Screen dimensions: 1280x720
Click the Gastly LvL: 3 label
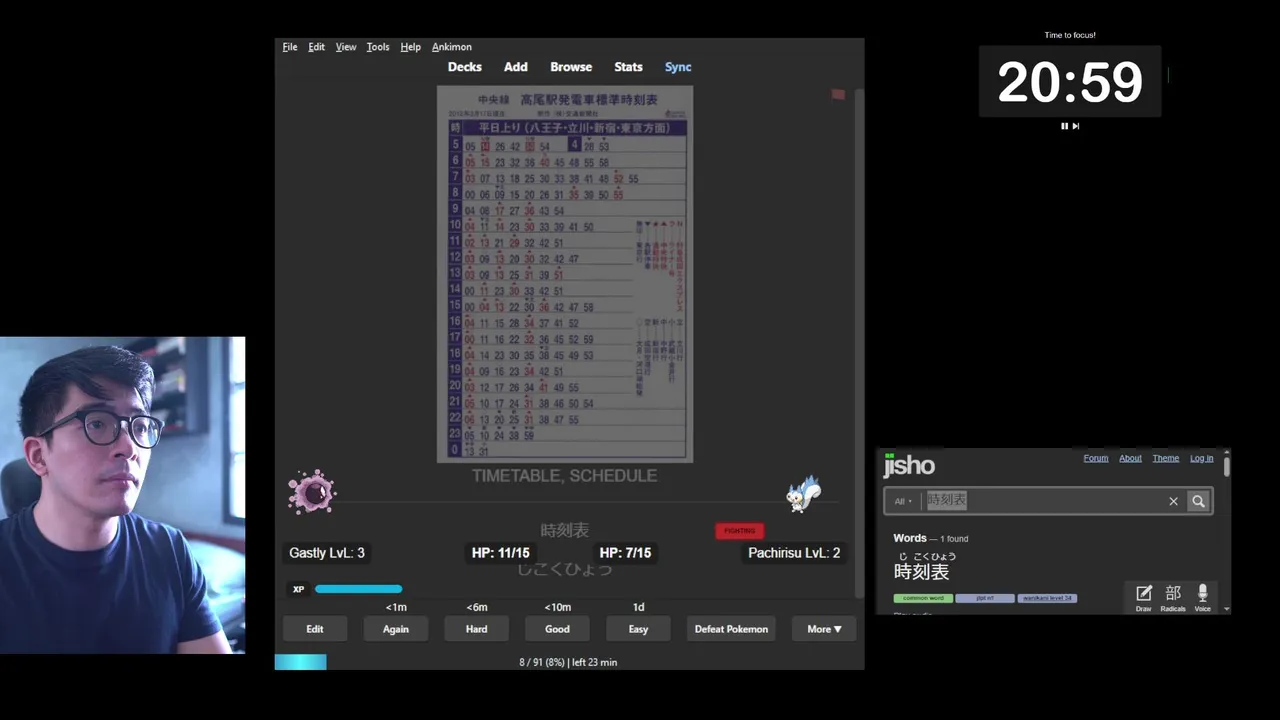(327, 553)
